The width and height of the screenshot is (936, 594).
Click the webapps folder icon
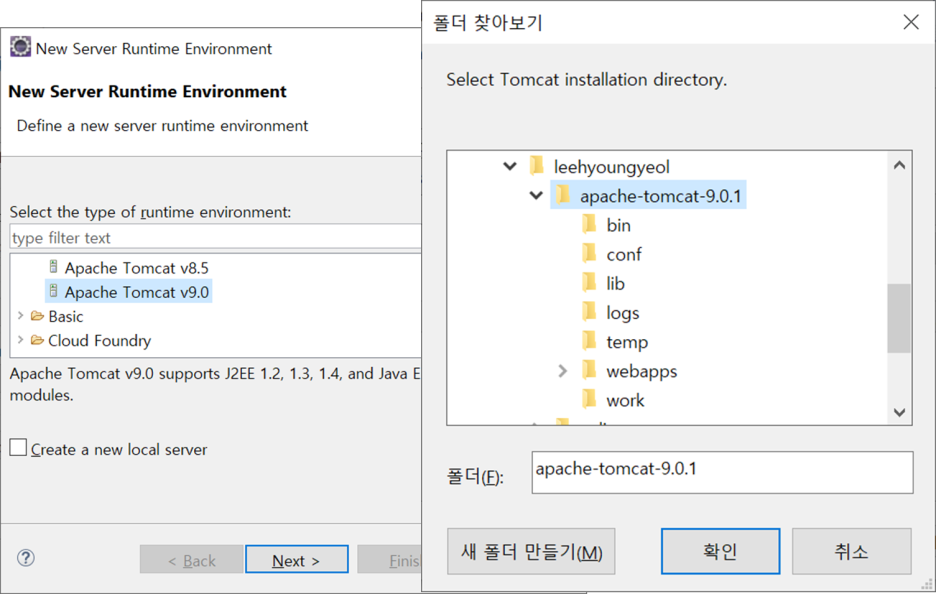(x=590, y=370)
